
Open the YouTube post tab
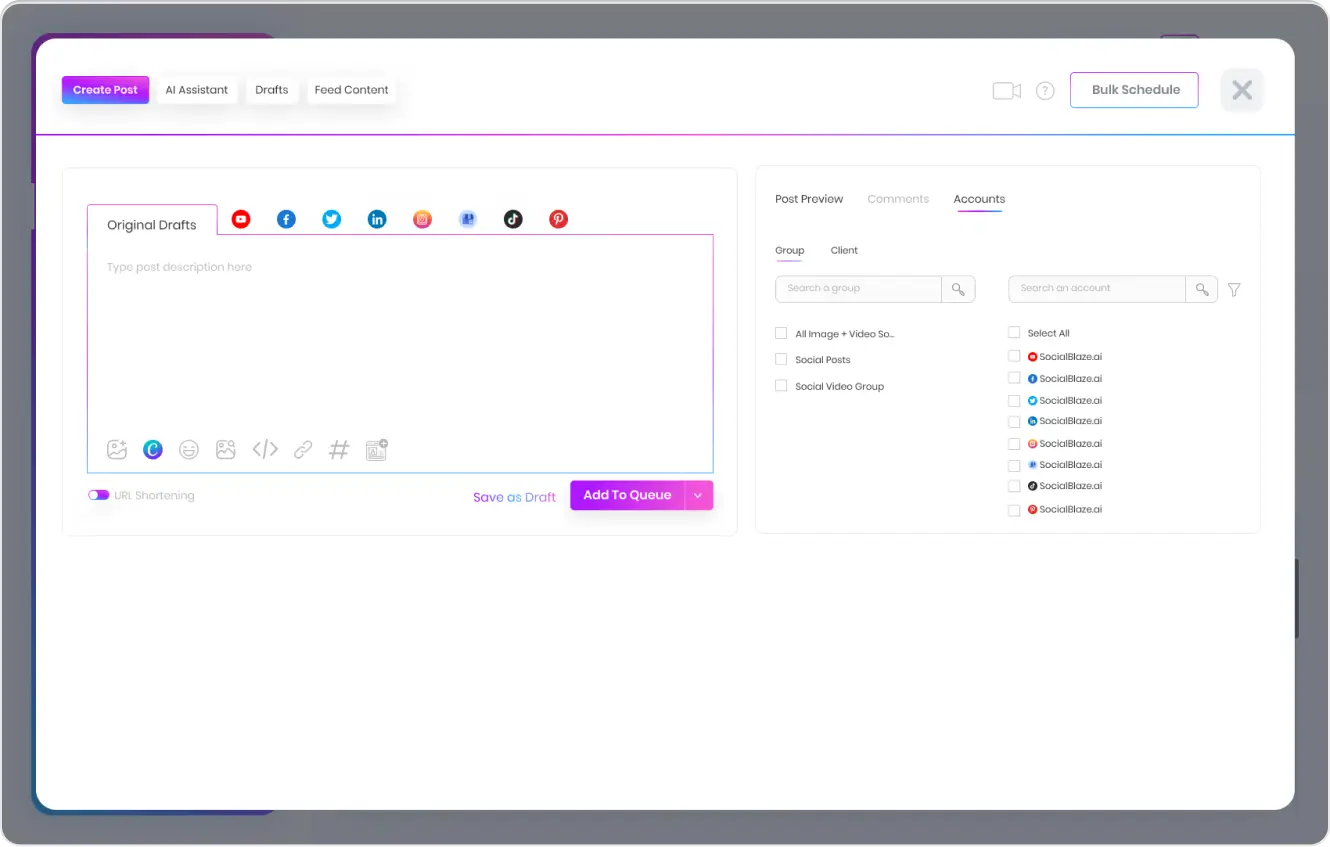(x=241, y=219)
